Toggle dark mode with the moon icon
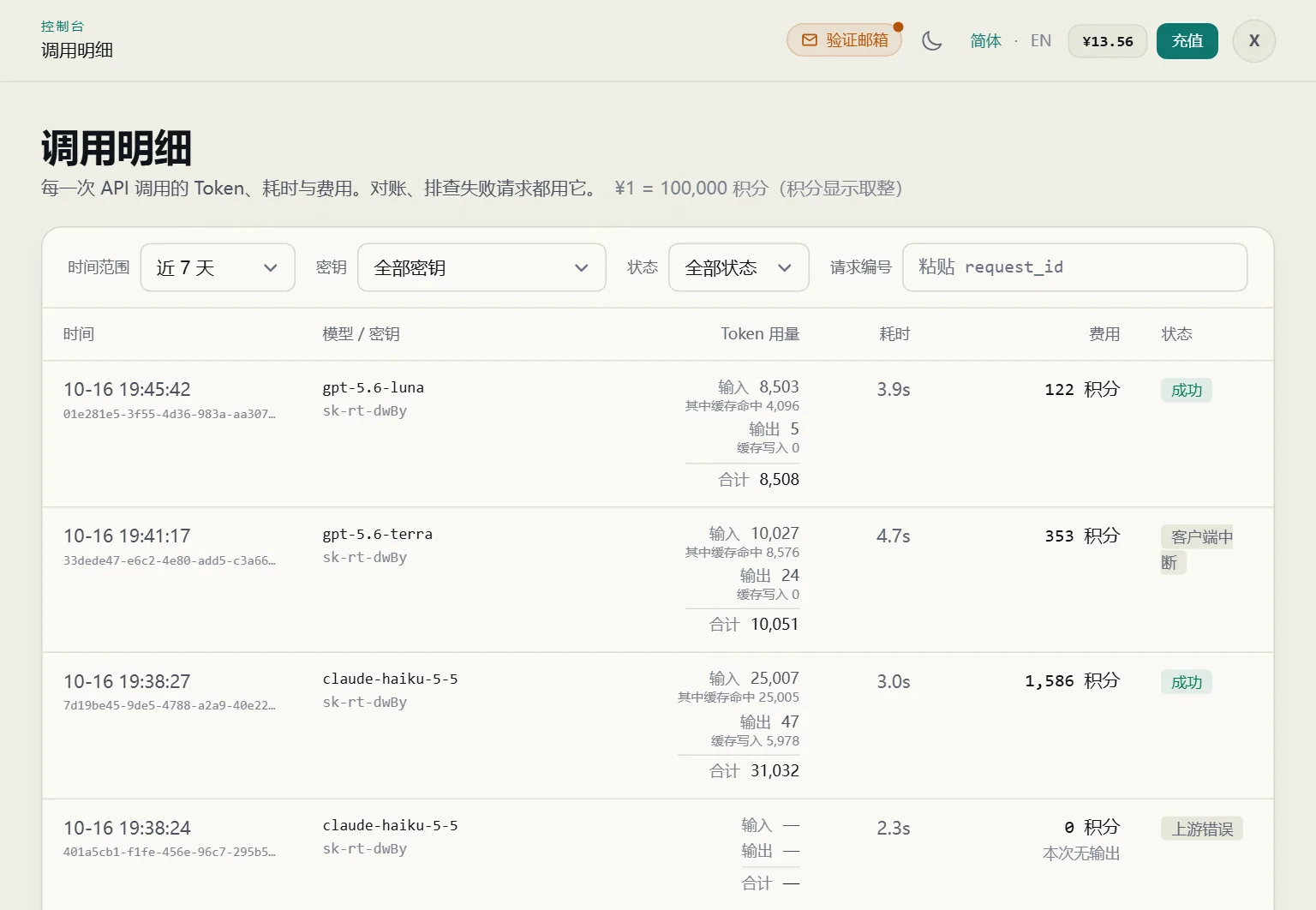 931,40
